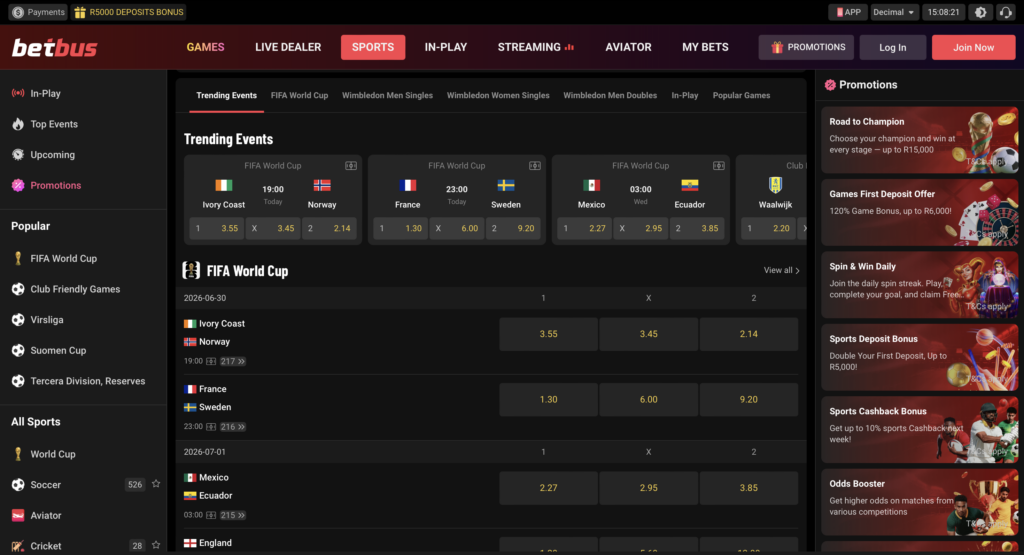Select the SPORTS menu item
The height and width of the screenshot is (555, 1024).
(x=373, y=47)
